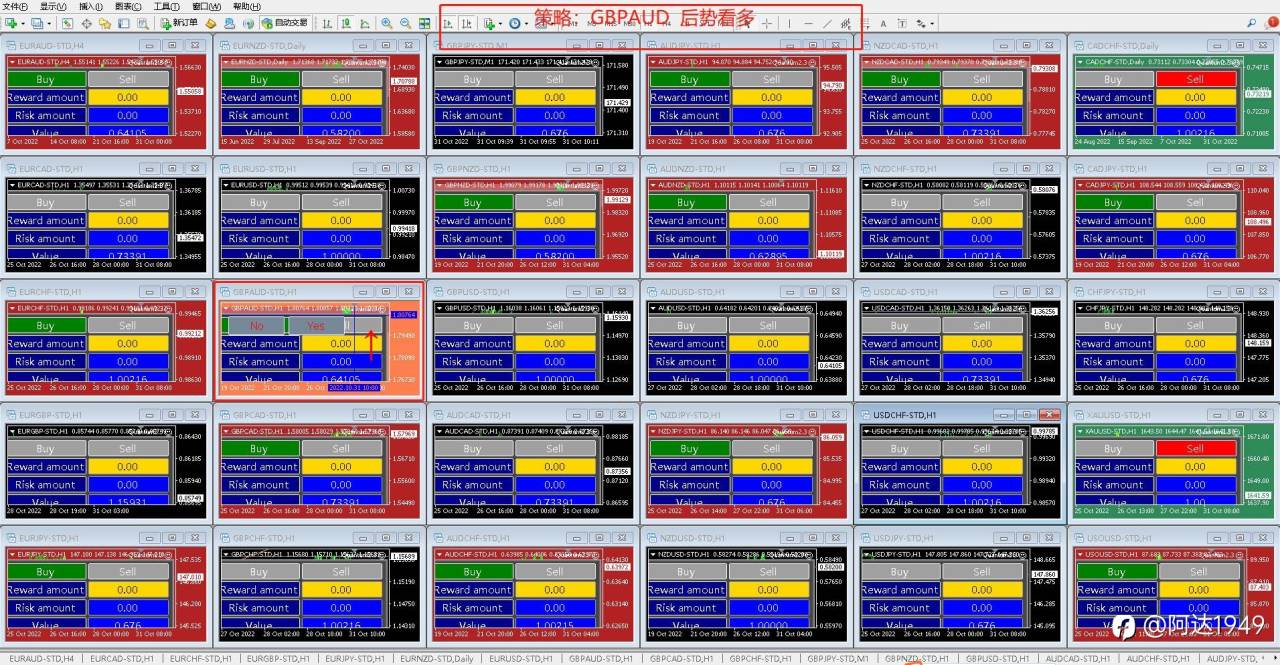Toggle the Market Watch window
Viewport: 1280px width, 665px height.
click(66, 22)
